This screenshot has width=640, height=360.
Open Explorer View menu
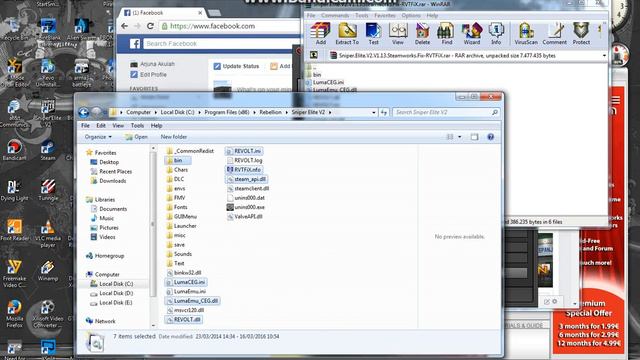(x=118, y=126)
